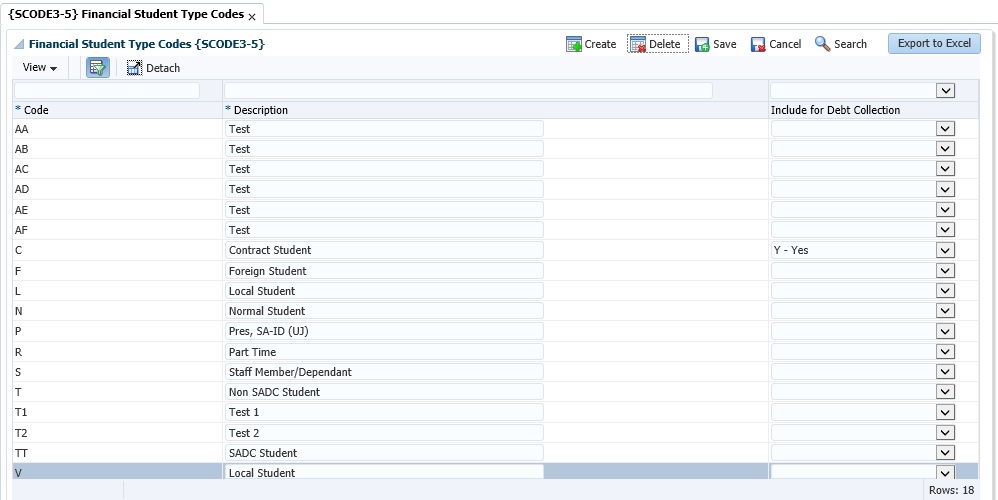This screenshot has width=998, height=500.
Task: Click the Cancel icon in toolbar
Action: click(x=758, y=44)
